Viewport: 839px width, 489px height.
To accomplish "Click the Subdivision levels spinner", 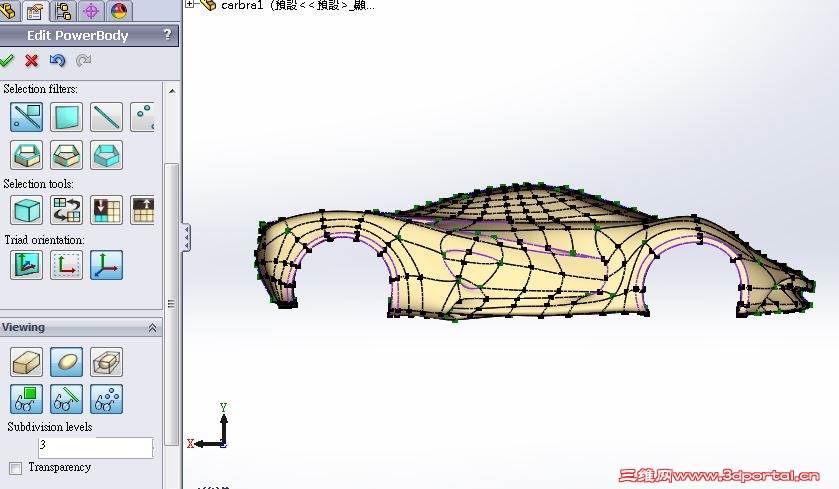I will [153, 448].
